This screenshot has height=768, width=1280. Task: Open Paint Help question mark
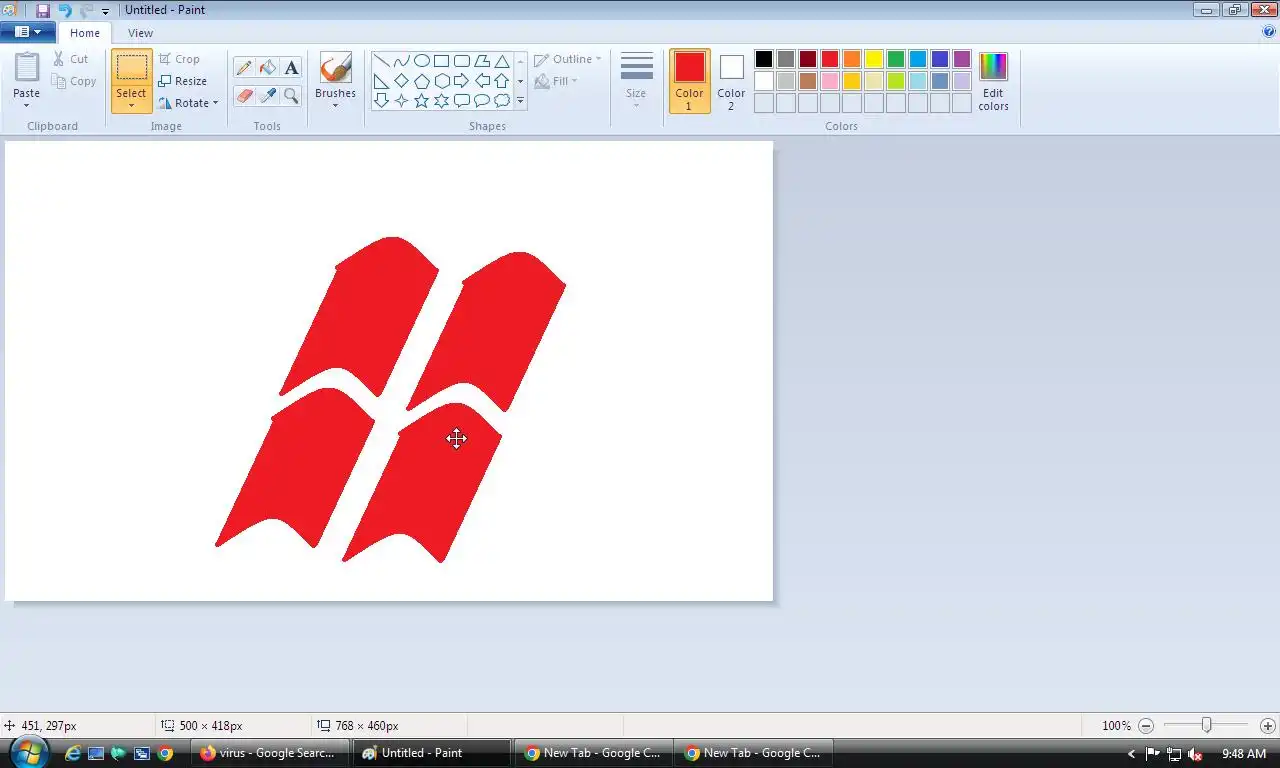click(1269, 32)
